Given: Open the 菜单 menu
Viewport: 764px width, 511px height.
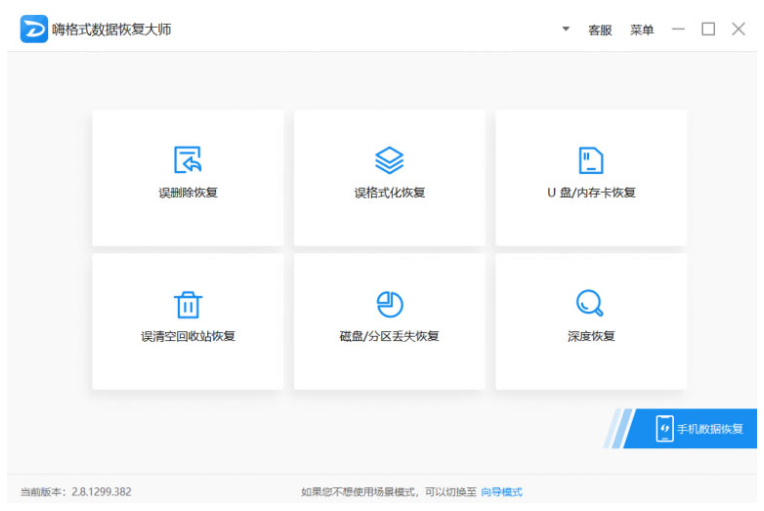Looking at the screenshot, I should tap(642, 30).
